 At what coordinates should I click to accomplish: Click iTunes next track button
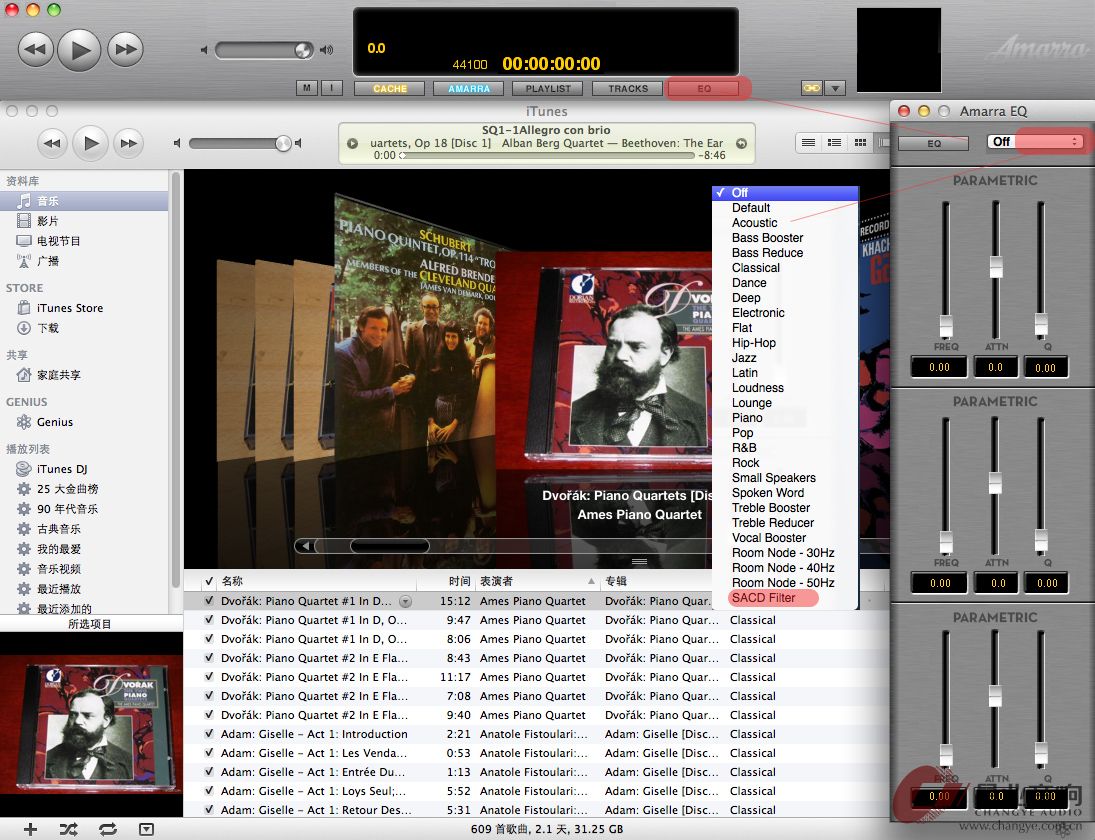pyautogui.click(x=128, y=143)
